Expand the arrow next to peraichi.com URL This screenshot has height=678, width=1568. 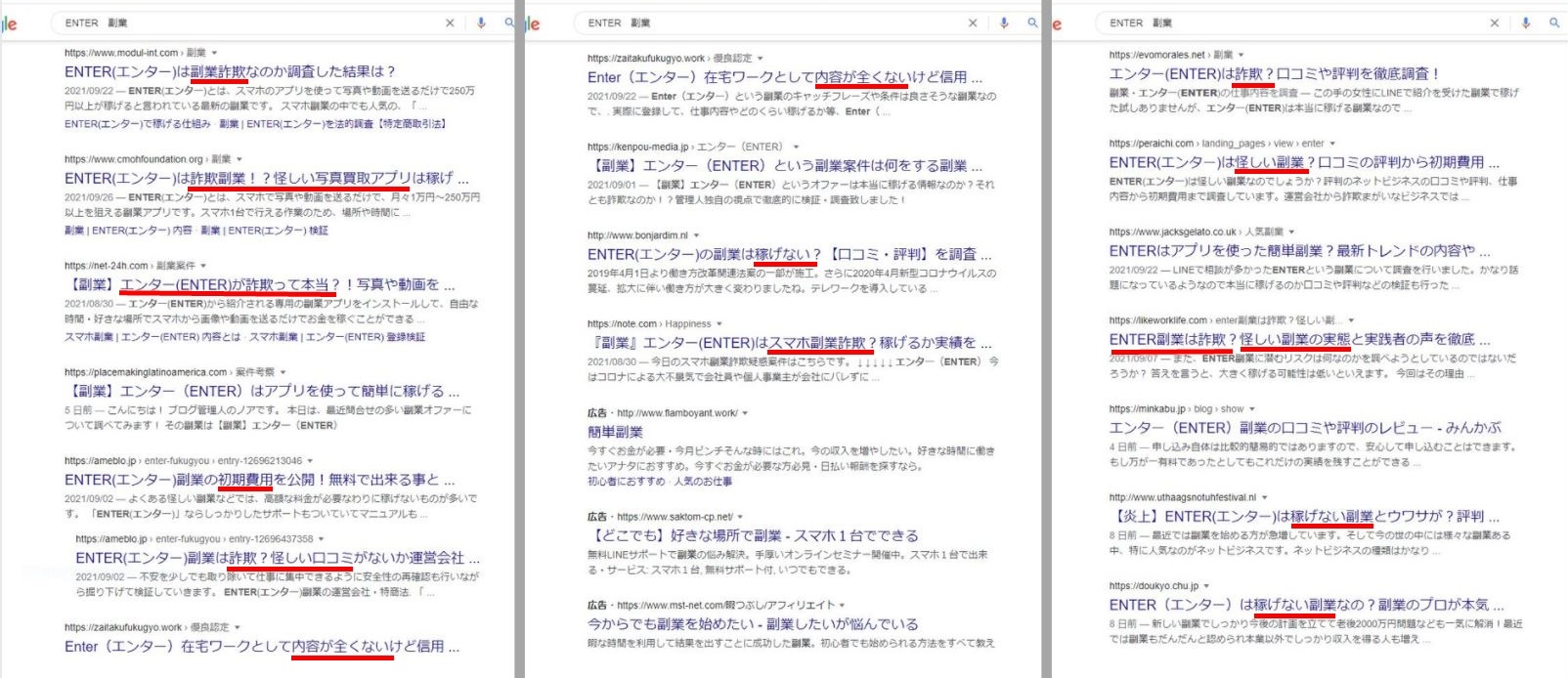[x=1333, y=143]
